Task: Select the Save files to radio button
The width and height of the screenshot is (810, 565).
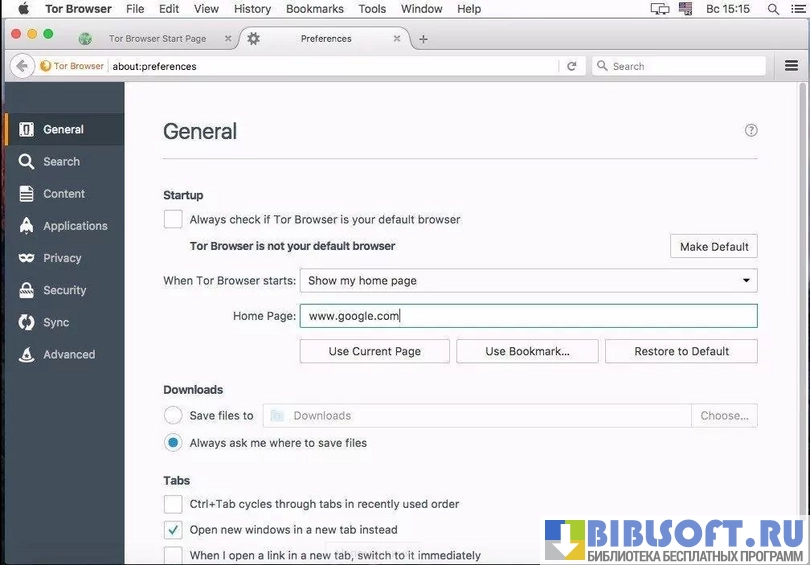Action: [x=173, y=415]
